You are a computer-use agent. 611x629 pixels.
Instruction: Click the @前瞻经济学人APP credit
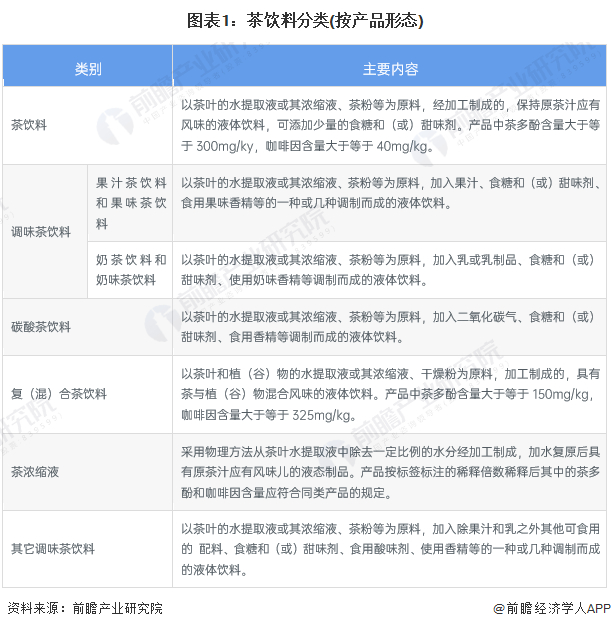tap(552, 608)
